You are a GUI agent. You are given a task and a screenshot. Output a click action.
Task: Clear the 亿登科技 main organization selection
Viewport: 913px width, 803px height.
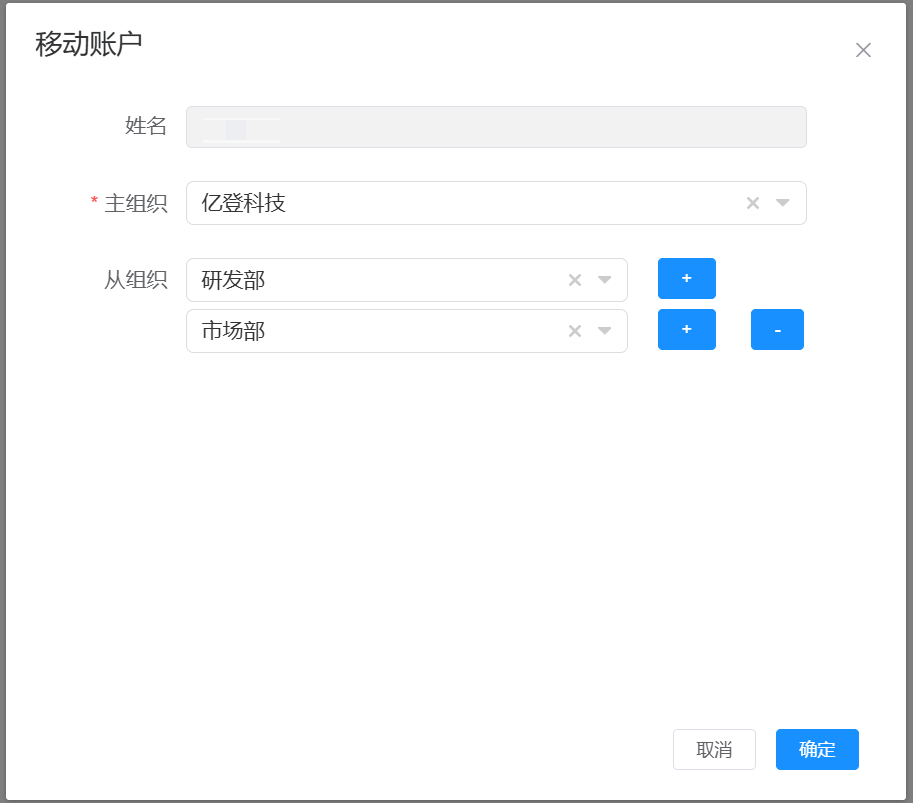753,203
